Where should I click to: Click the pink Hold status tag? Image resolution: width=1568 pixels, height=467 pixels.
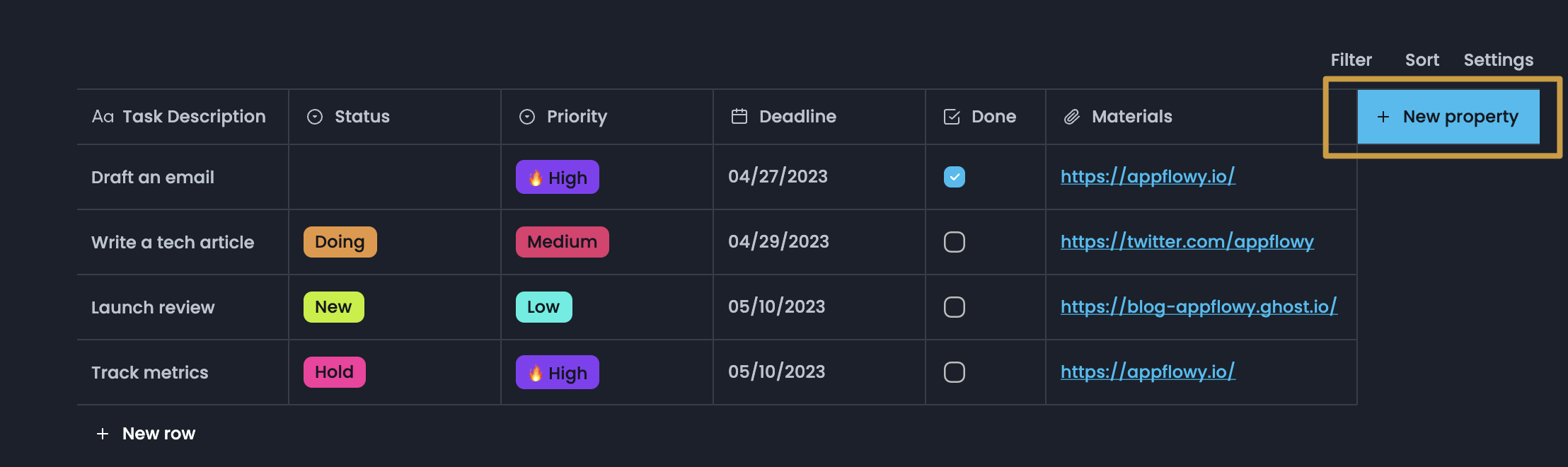tap(334, 372)
